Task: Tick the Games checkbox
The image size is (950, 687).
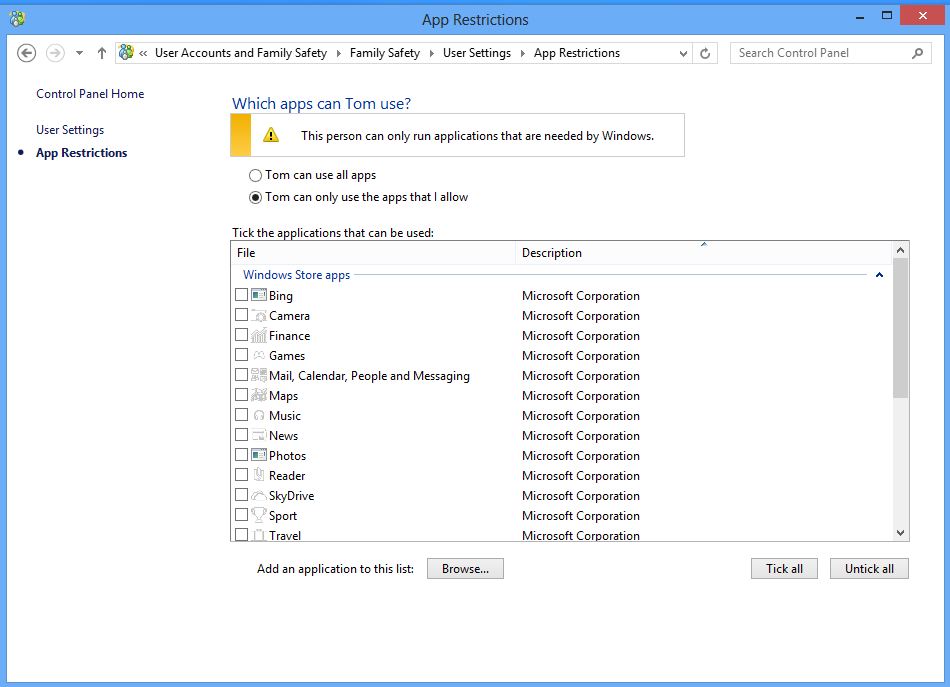Action: pyautogui.click(x=241, y=355)
